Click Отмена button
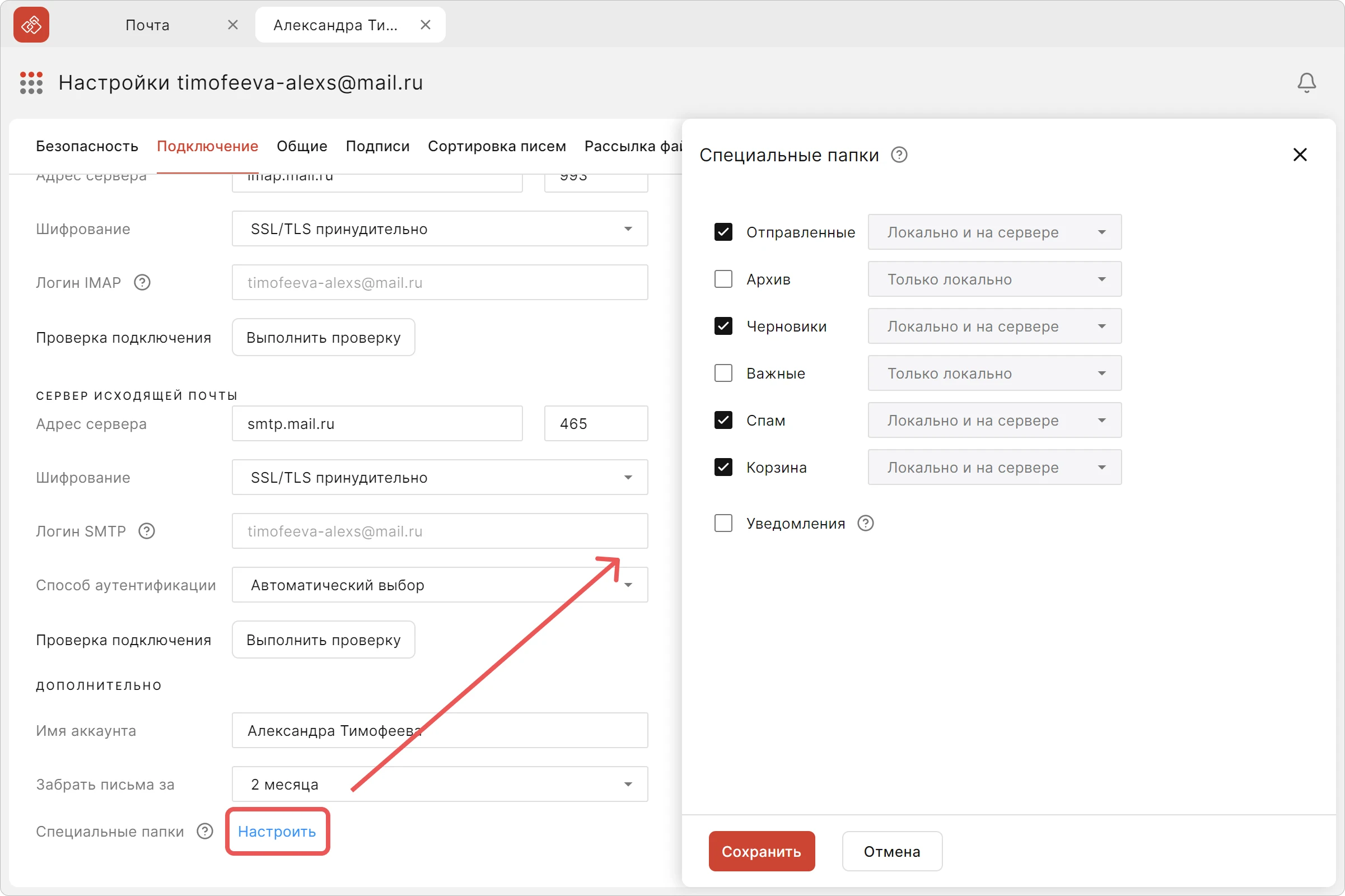1345x896 pixels. [891, 851]
